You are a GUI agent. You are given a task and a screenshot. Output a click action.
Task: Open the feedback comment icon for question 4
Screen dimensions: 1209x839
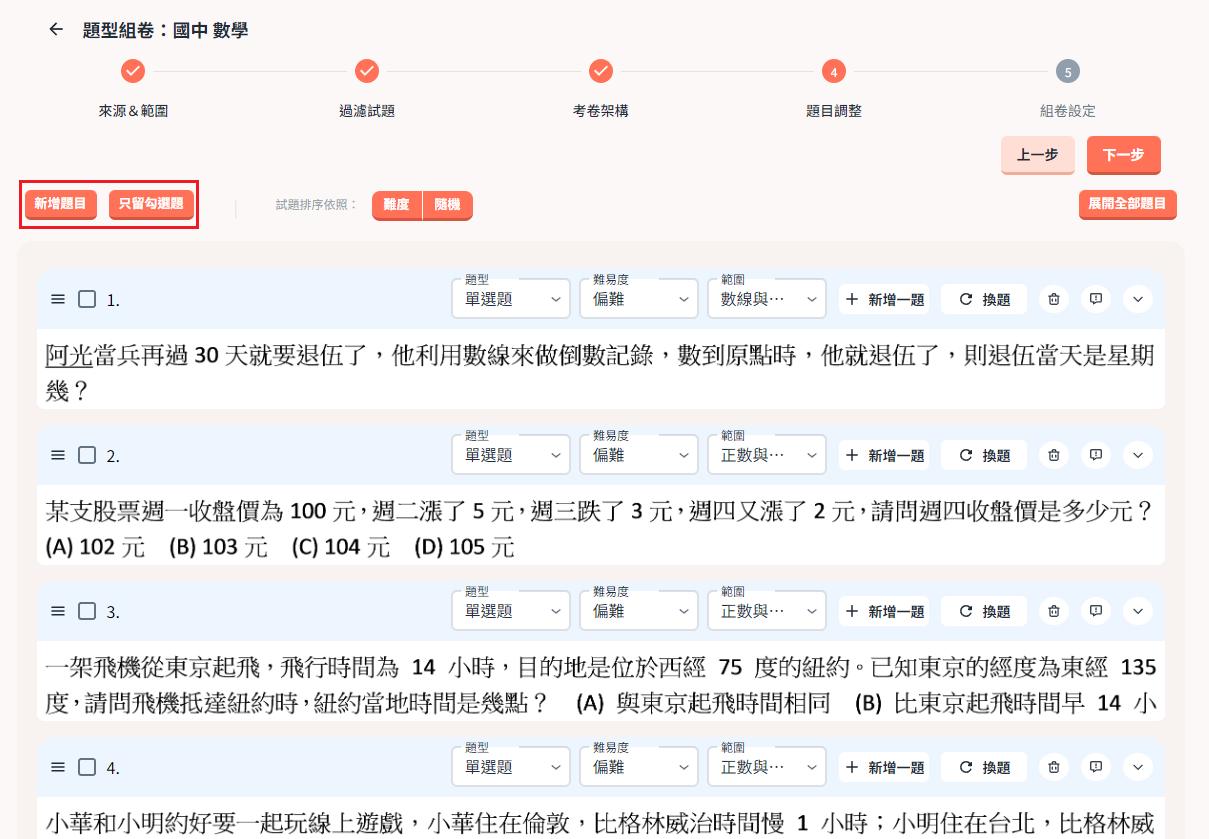(x=1096, y=767)
